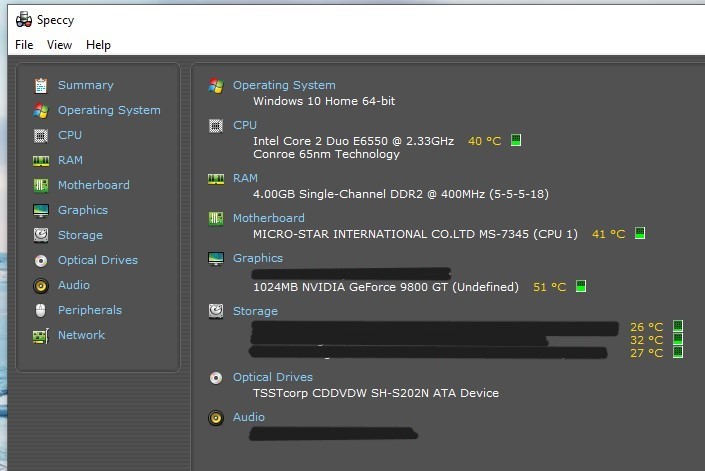The height and width of the screenshot is (471, 705).
Task: Click Conroe 65nm Technology text
Action: (x=326, y=154)
